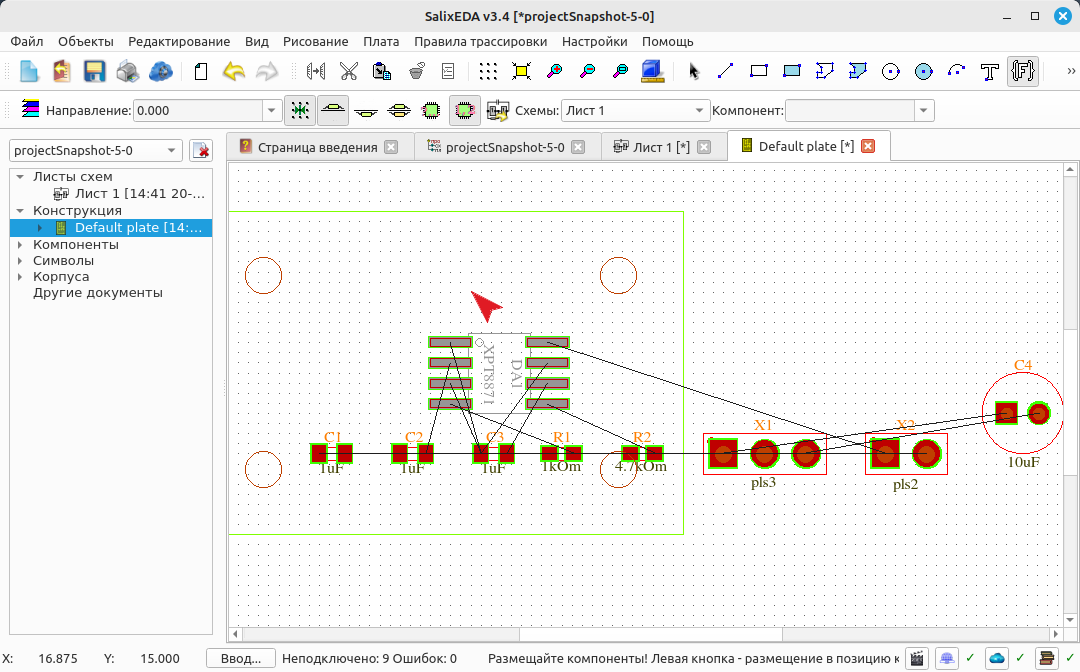Image resolution: width=1080 pixels, height=672 pixels.
Task: Click the status bar cloud icon
Action: [997, 659]
